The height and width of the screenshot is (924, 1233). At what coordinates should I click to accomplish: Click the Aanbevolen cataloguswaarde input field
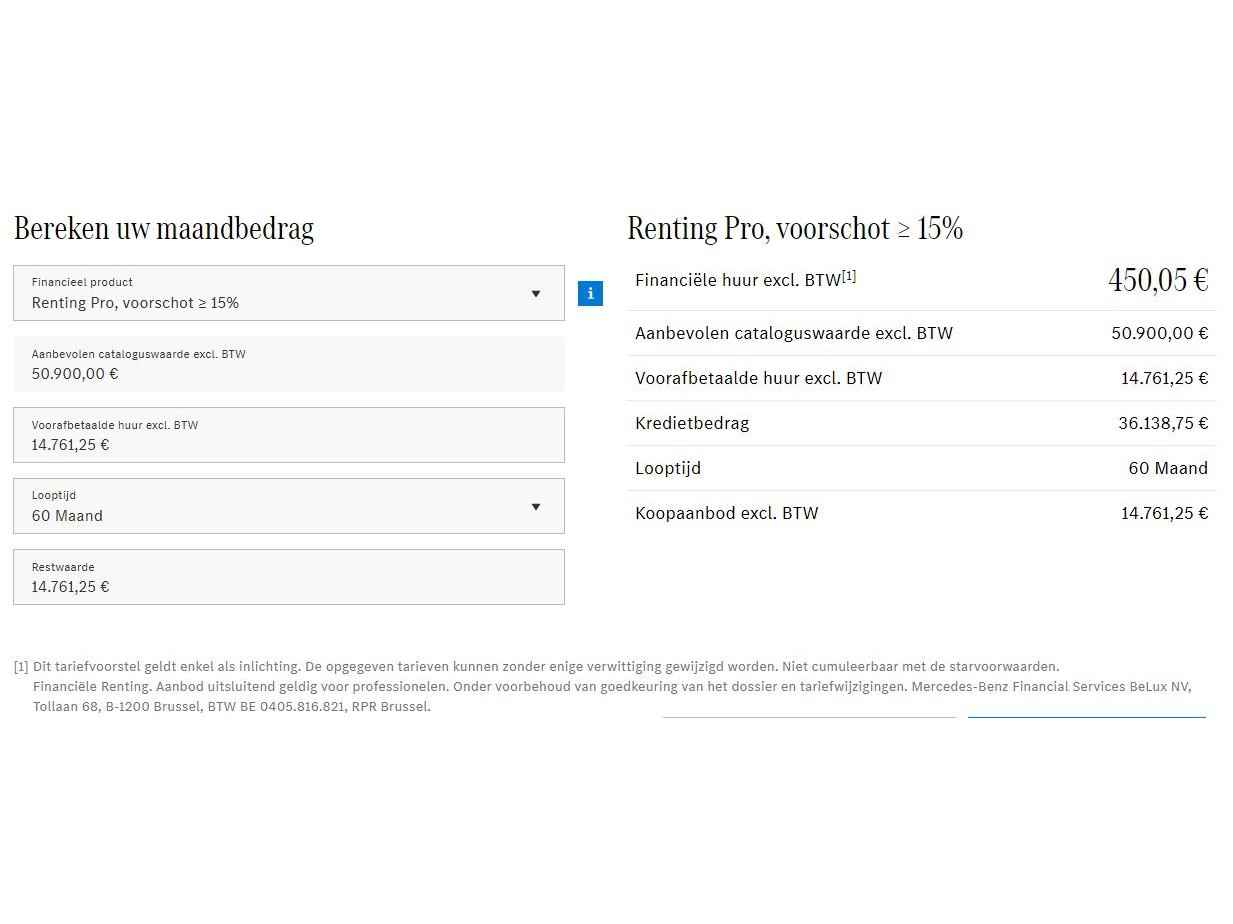[x=288, y=365]
